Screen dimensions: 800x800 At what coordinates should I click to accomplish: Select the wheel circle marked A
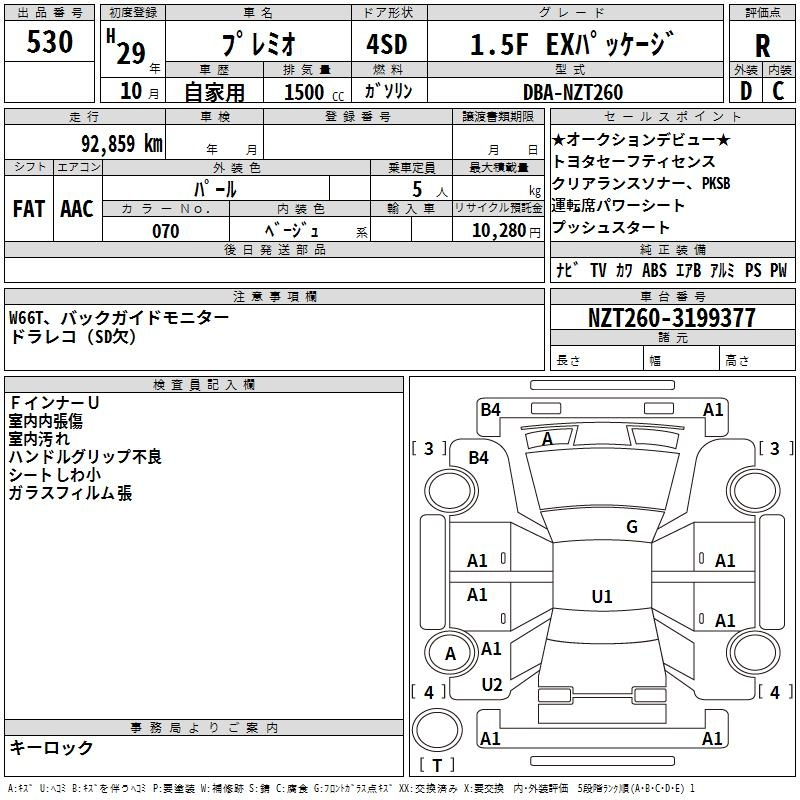tap(451, 653)
